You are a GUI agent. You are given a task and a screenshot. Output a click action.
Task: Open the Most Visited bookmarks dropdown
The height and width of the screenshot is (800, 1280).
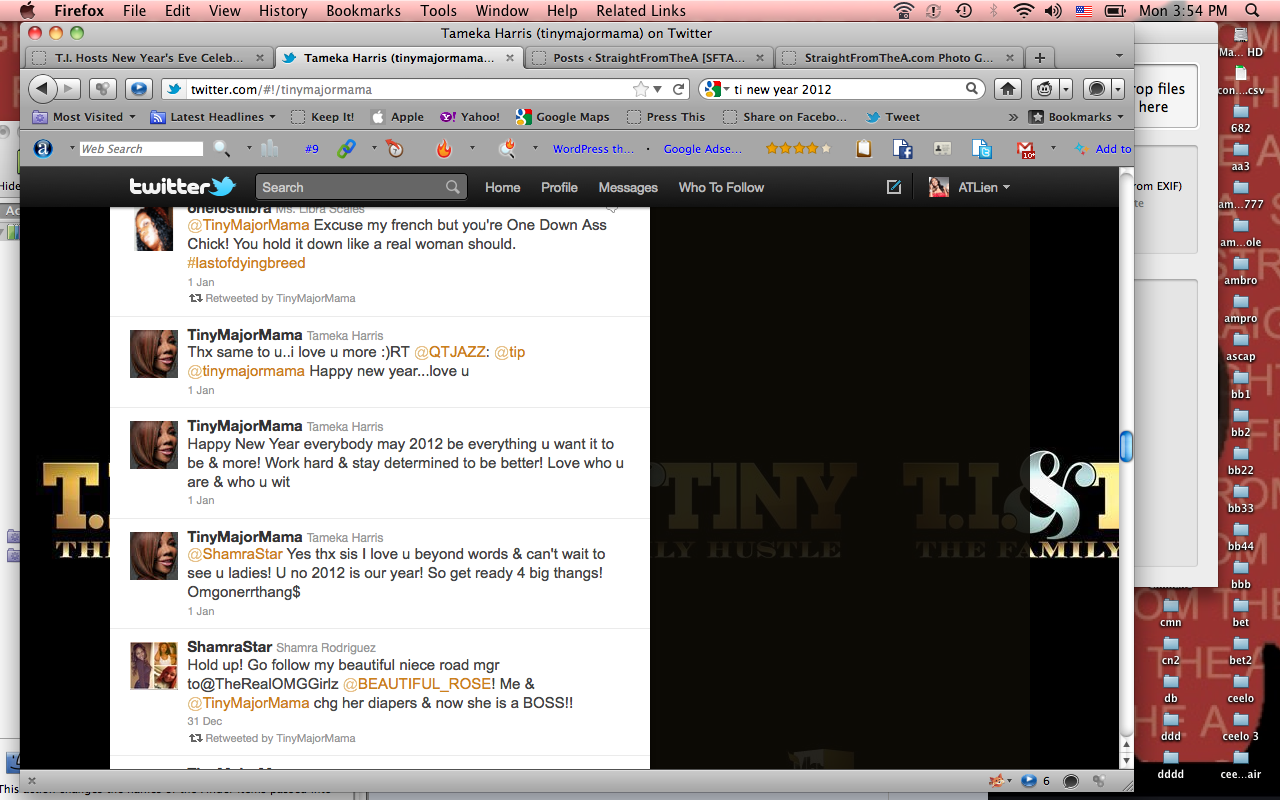point(85,117)
